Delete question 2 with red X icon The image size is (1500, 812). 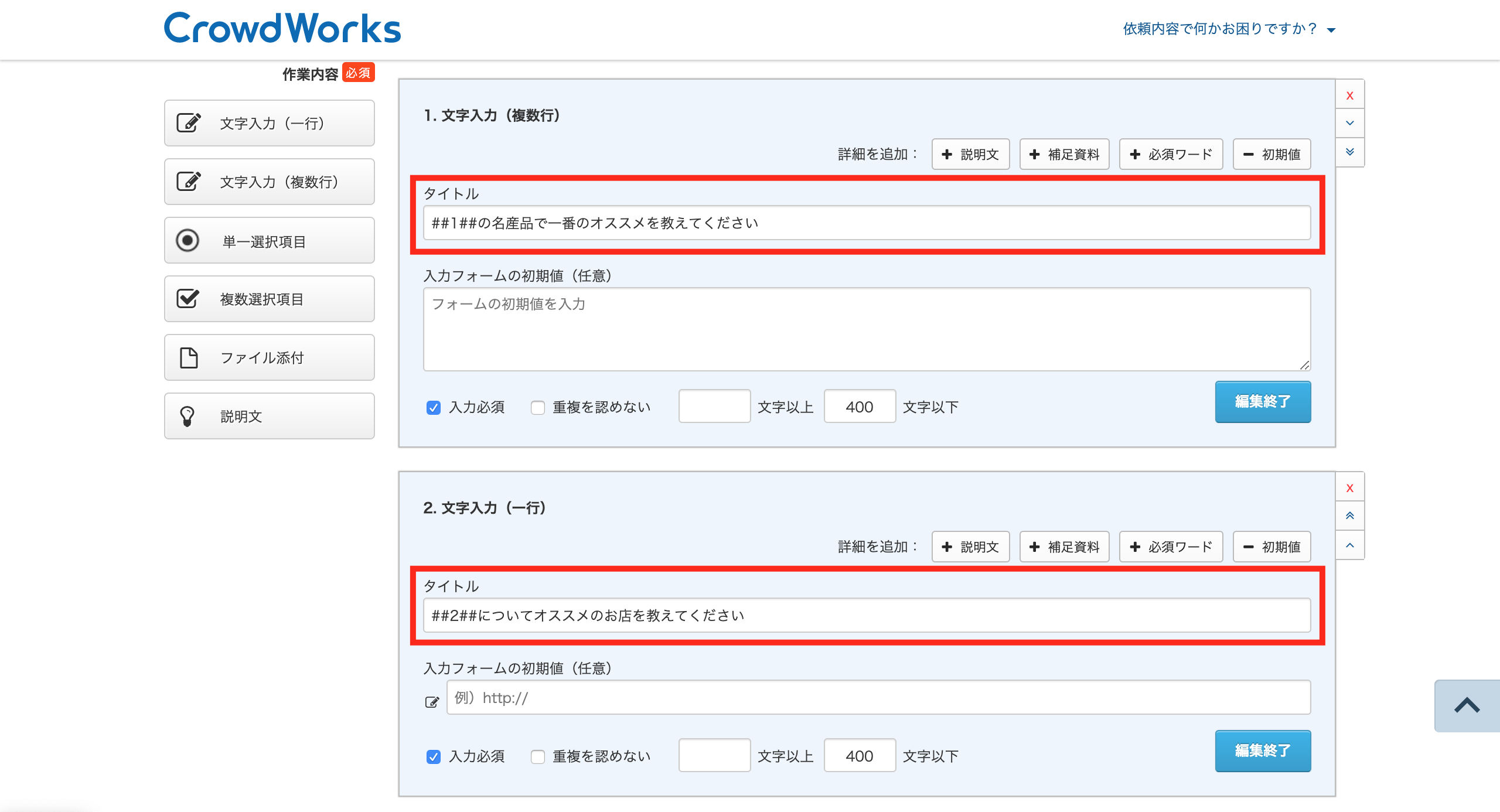[x=1349, y=488]
